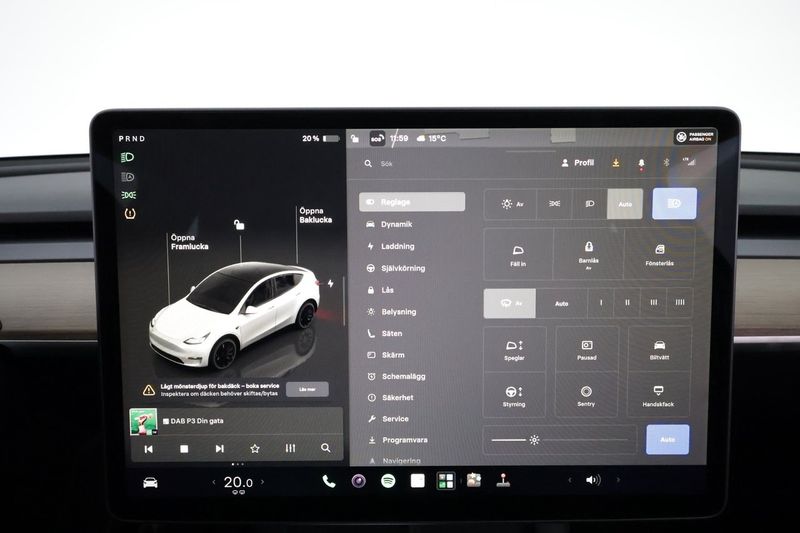Open the Phone app
The image size is (800, 533).
(x=329, y=481)
